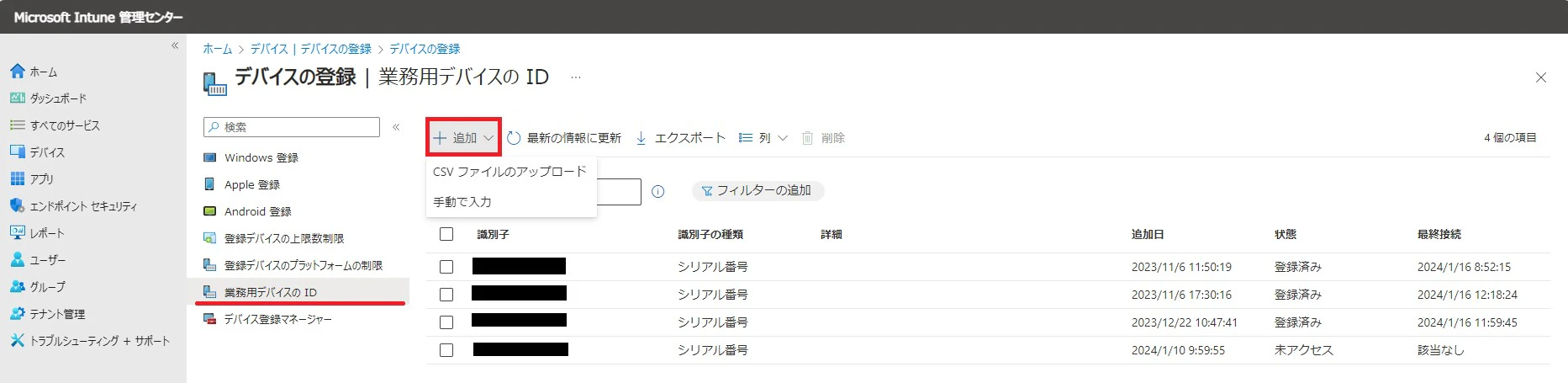The height and width of the screenshot is (383, 1568).
Task: Sort by the 最終接続 column header
Action: 1439,234
